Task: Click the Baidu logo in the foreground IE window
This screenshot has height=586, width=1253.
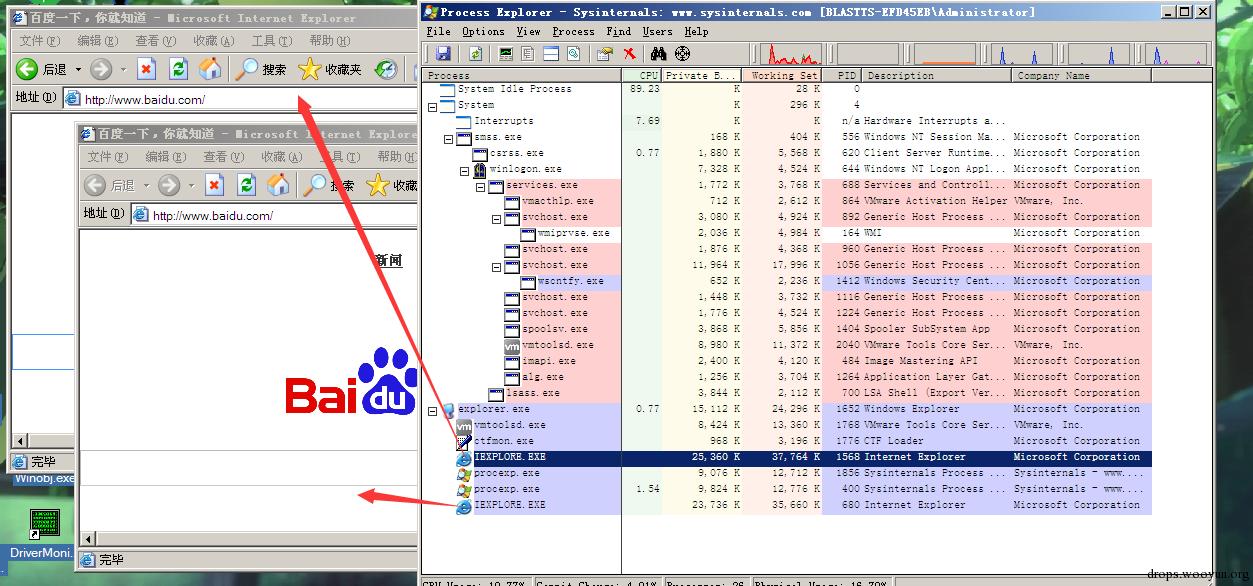Action: [x=352, y=382]
